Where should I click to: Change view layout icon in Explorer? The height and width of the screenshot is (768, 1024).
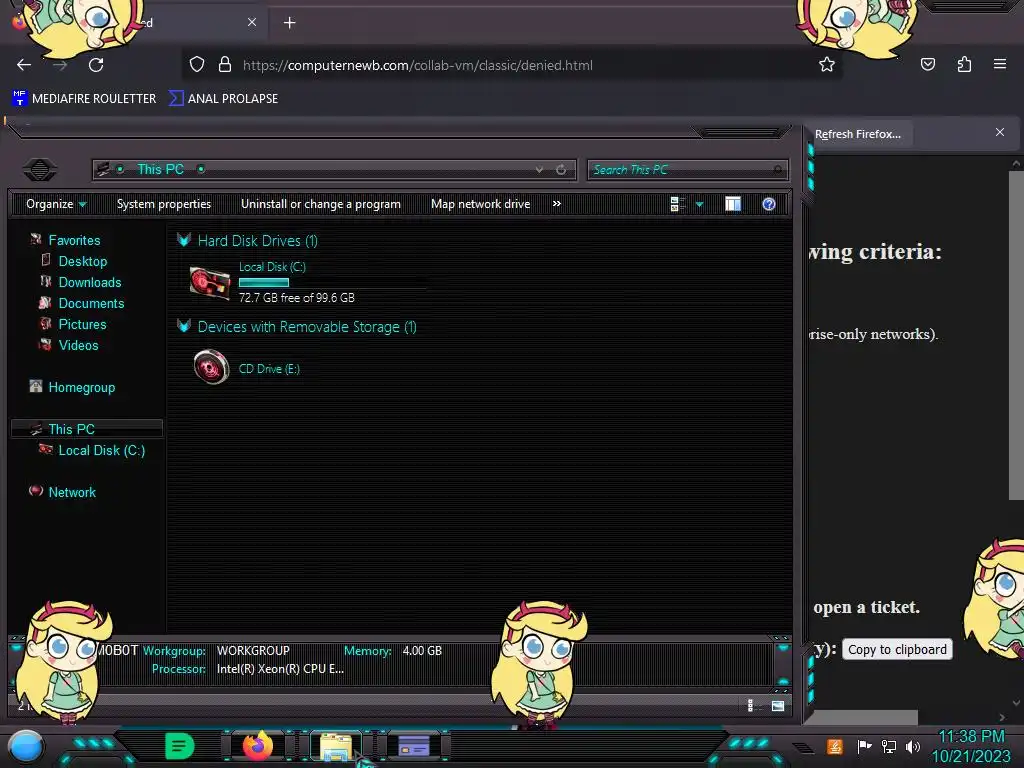[x=677, y=204]
